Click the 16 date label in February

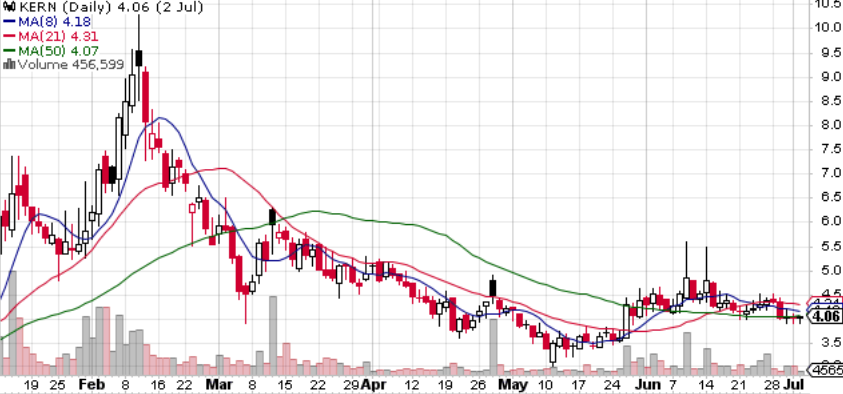tap(158, 385)
